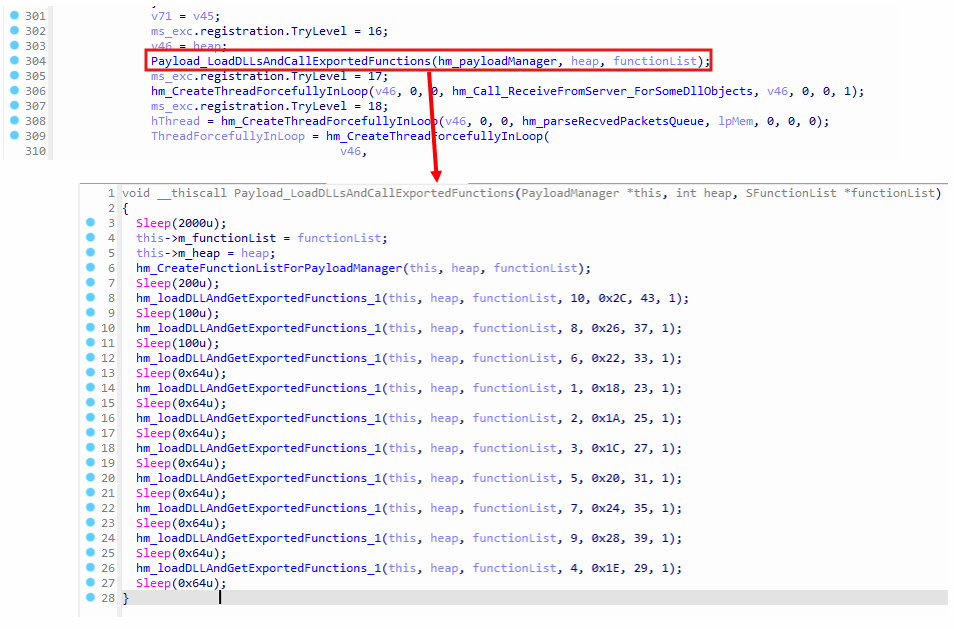Toggle breakpoint dot on closing brace line 28

pyautogui.click(x=91, y=597)
